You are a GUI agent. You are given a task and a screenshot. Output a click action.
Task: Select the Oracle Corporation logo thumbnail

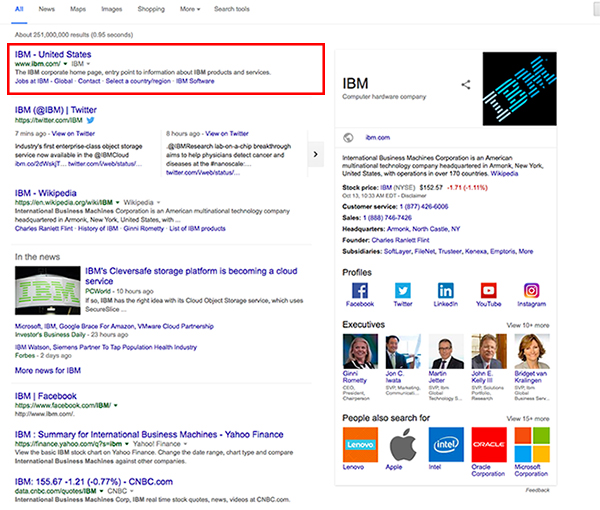coord(489,445)
